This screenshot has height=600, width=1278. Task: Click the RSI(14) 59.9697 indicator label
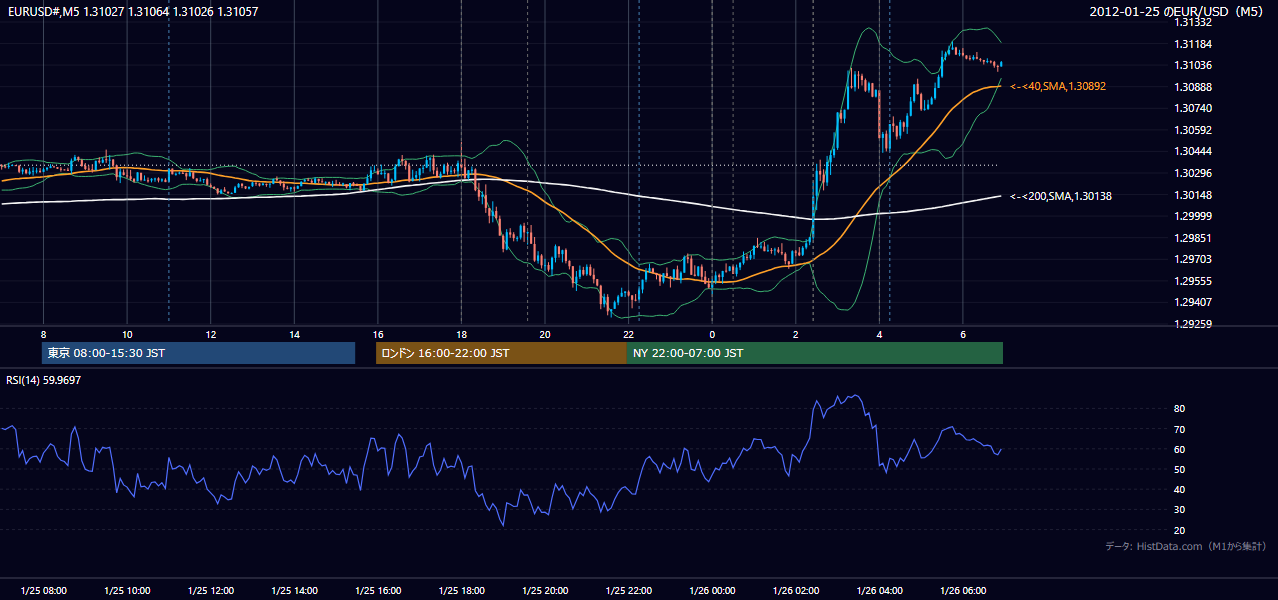44,380
